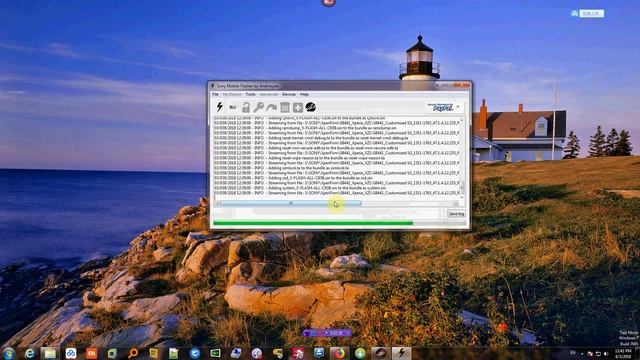Click the padlock Root icon in toolbar

246,107
